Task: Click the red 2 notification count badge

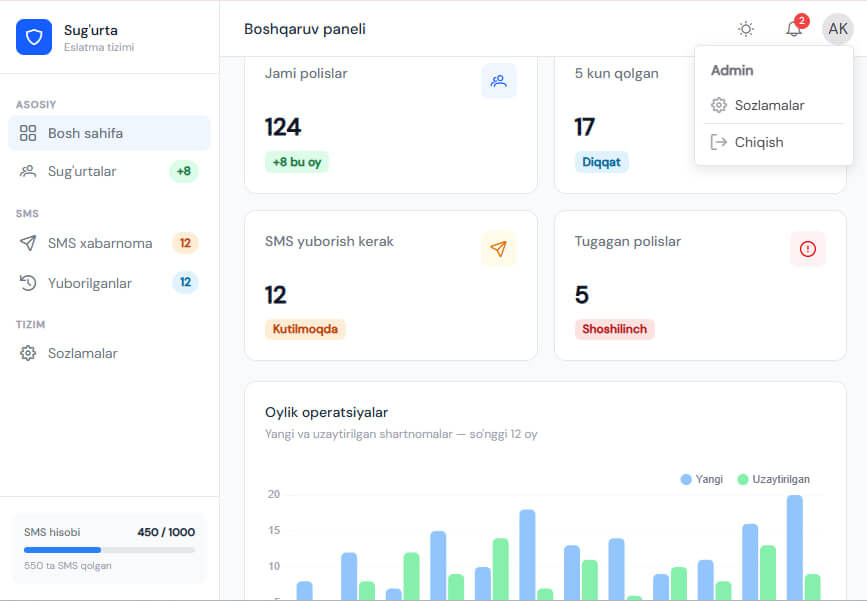Action: tap(801, 20)
